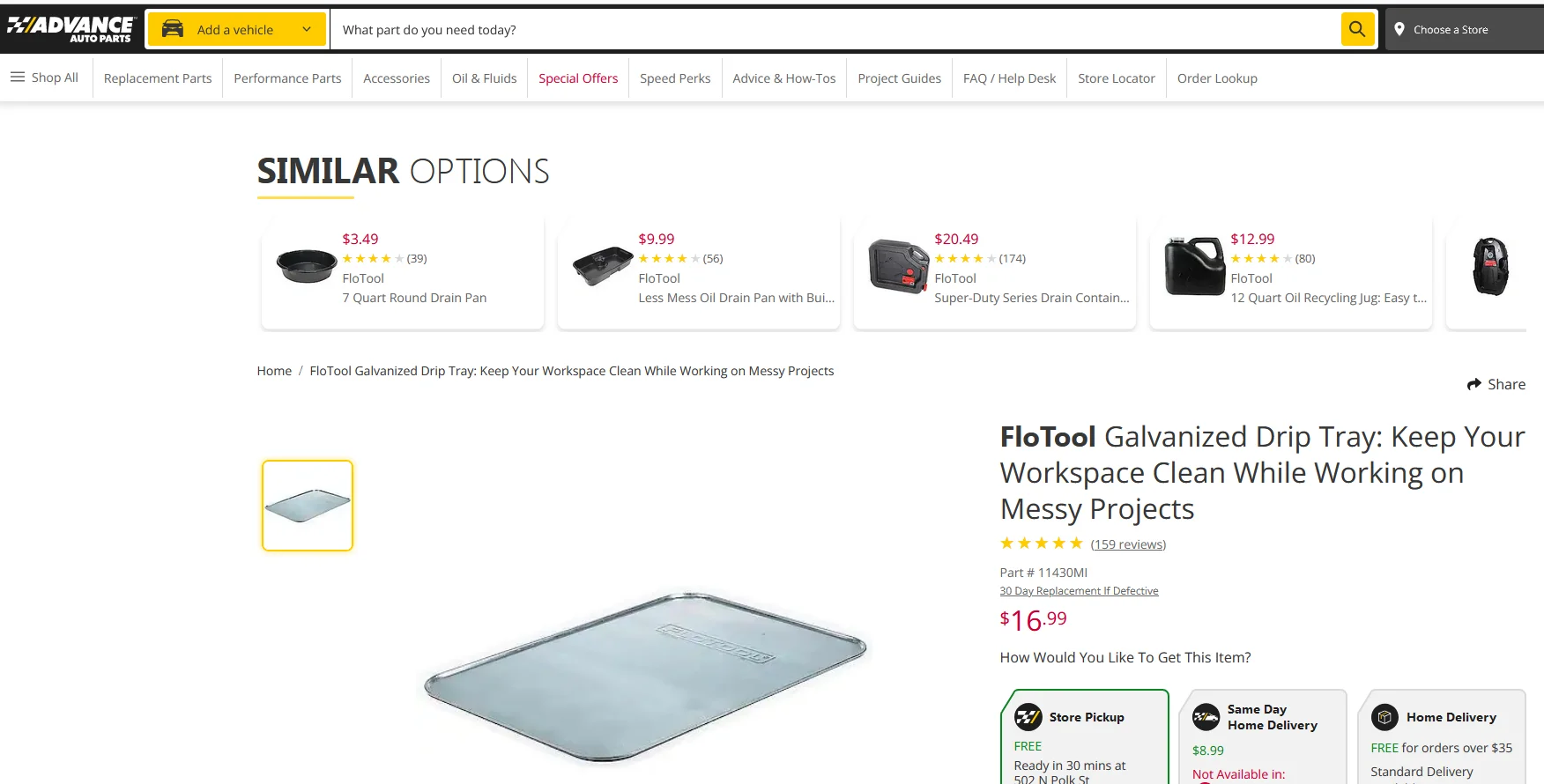Click the Home Delivery box icon
Image resolution: width=1544 pixels, height=784 pixels.
click(x=1384, y=717)
